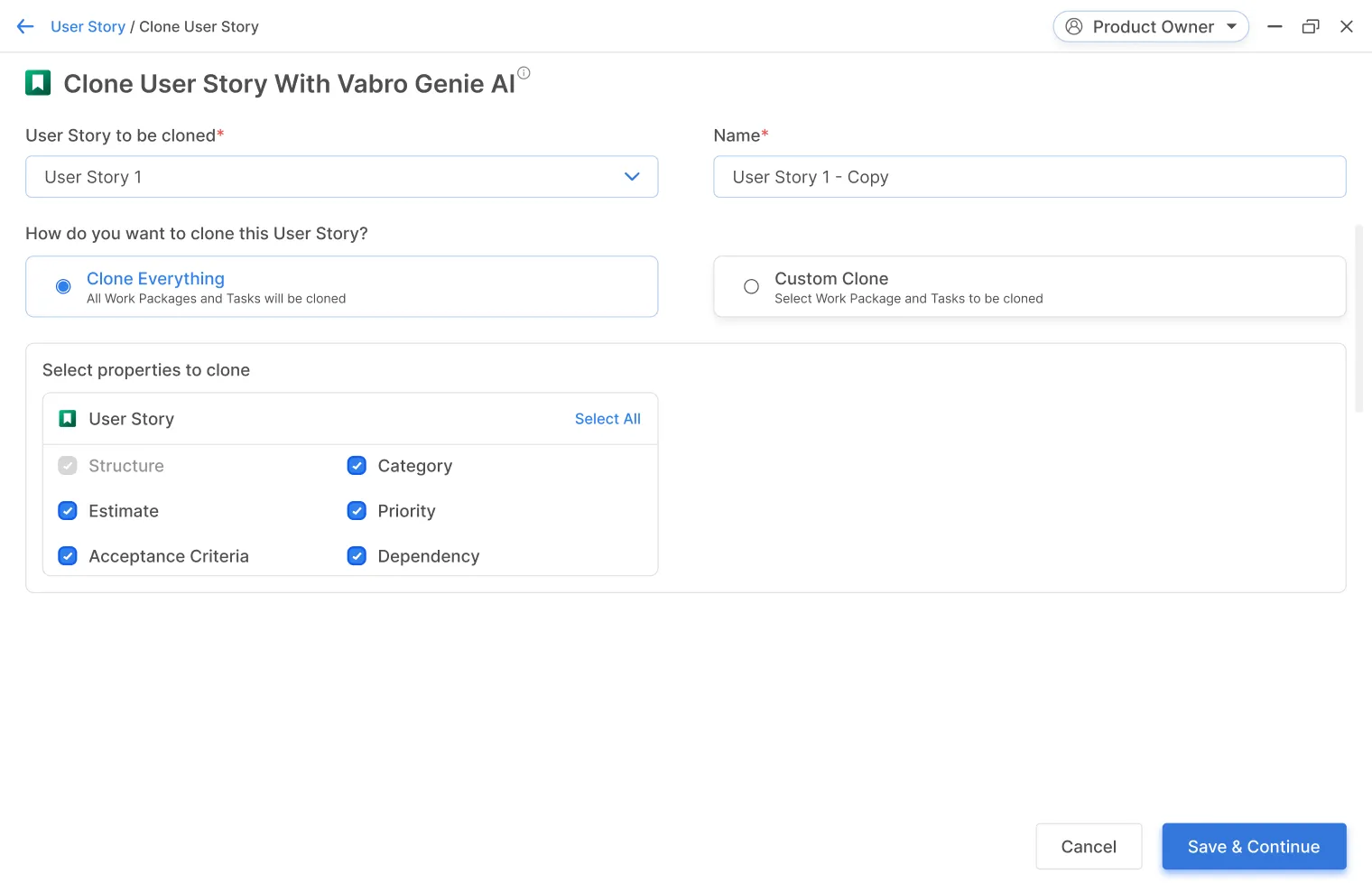Viewport: 1372px width, 883px height.
Task: Click the profile avatar icon for Product Owner
Action: 1074,27
